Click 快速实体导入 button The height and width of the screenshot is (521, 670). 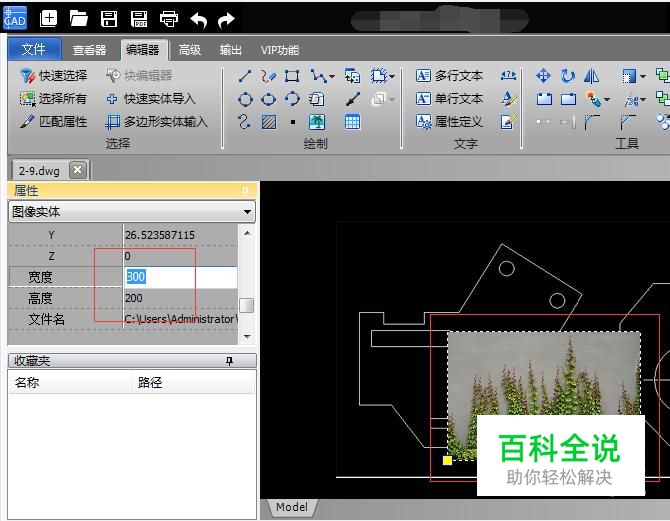click(151, 99)
